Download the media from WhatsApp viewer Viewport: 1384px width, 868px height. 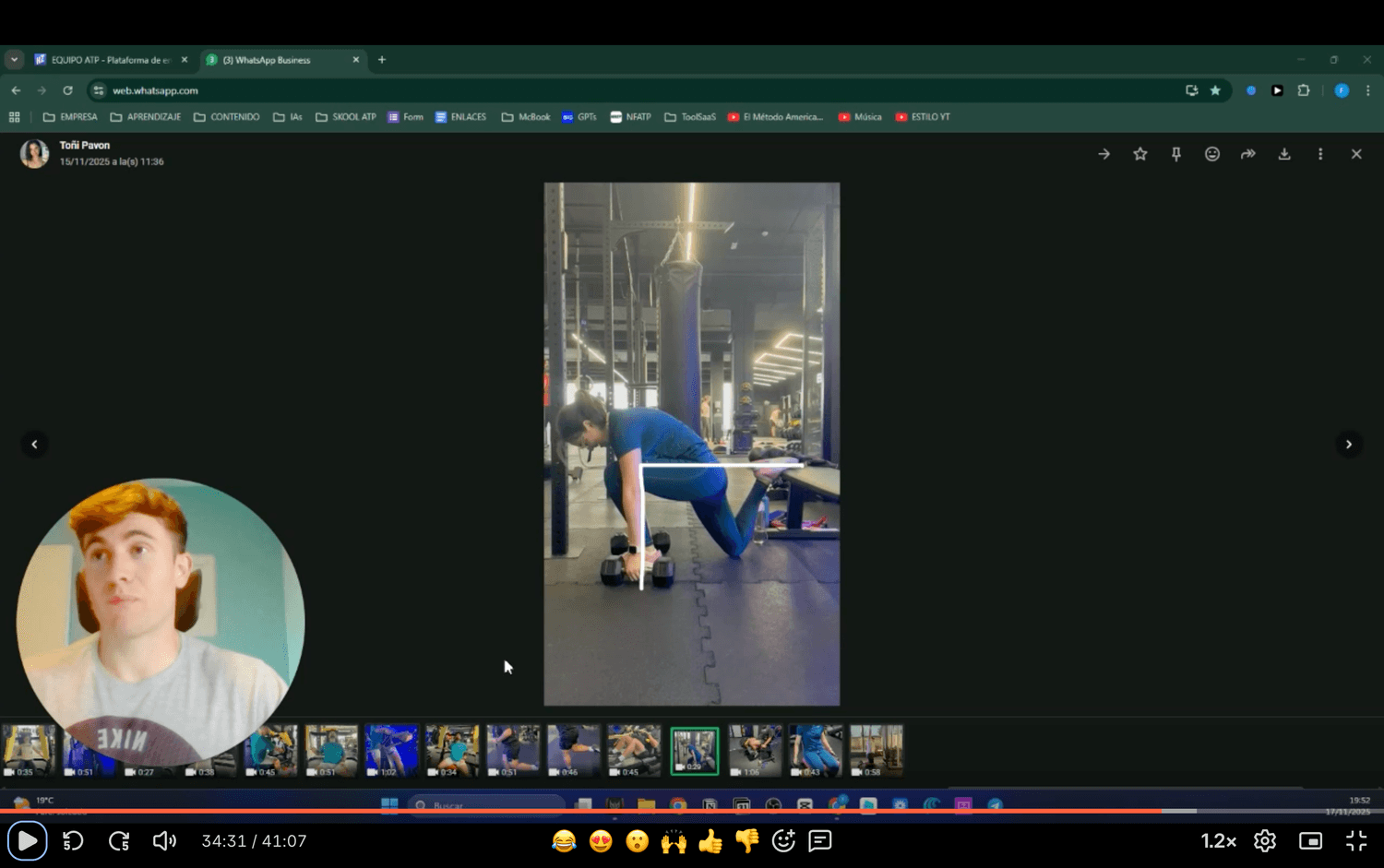pyautogui.click(x=1283, y=154)
